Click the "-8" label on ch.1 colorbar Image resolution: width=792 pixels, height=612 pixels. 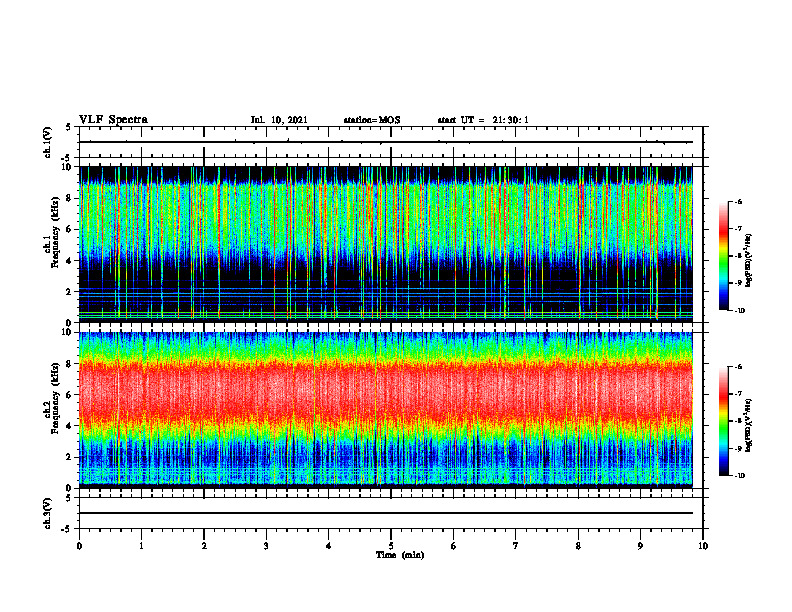coord(738,256)
